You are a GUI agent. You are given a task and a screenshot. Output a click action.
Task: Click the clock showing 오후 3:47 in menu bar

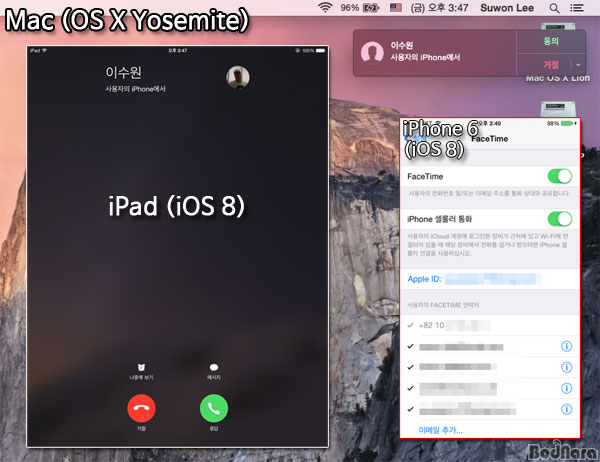(439, 8)
